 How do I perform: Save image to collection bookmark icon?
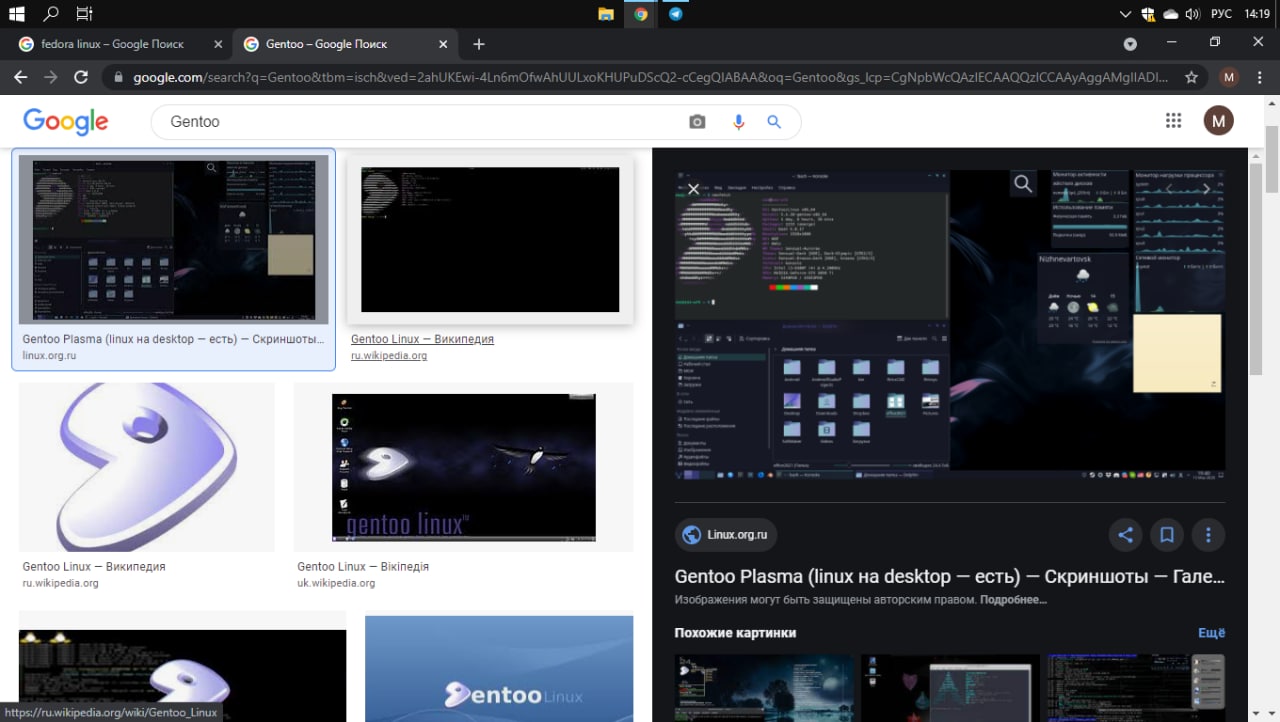[x=1166, y=535]
